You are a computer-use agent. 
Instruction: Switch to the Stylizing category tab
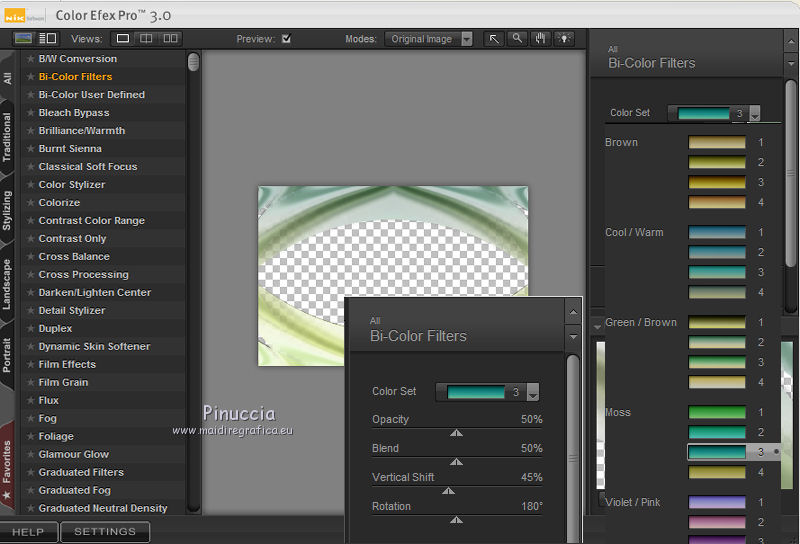coord(7,210)
